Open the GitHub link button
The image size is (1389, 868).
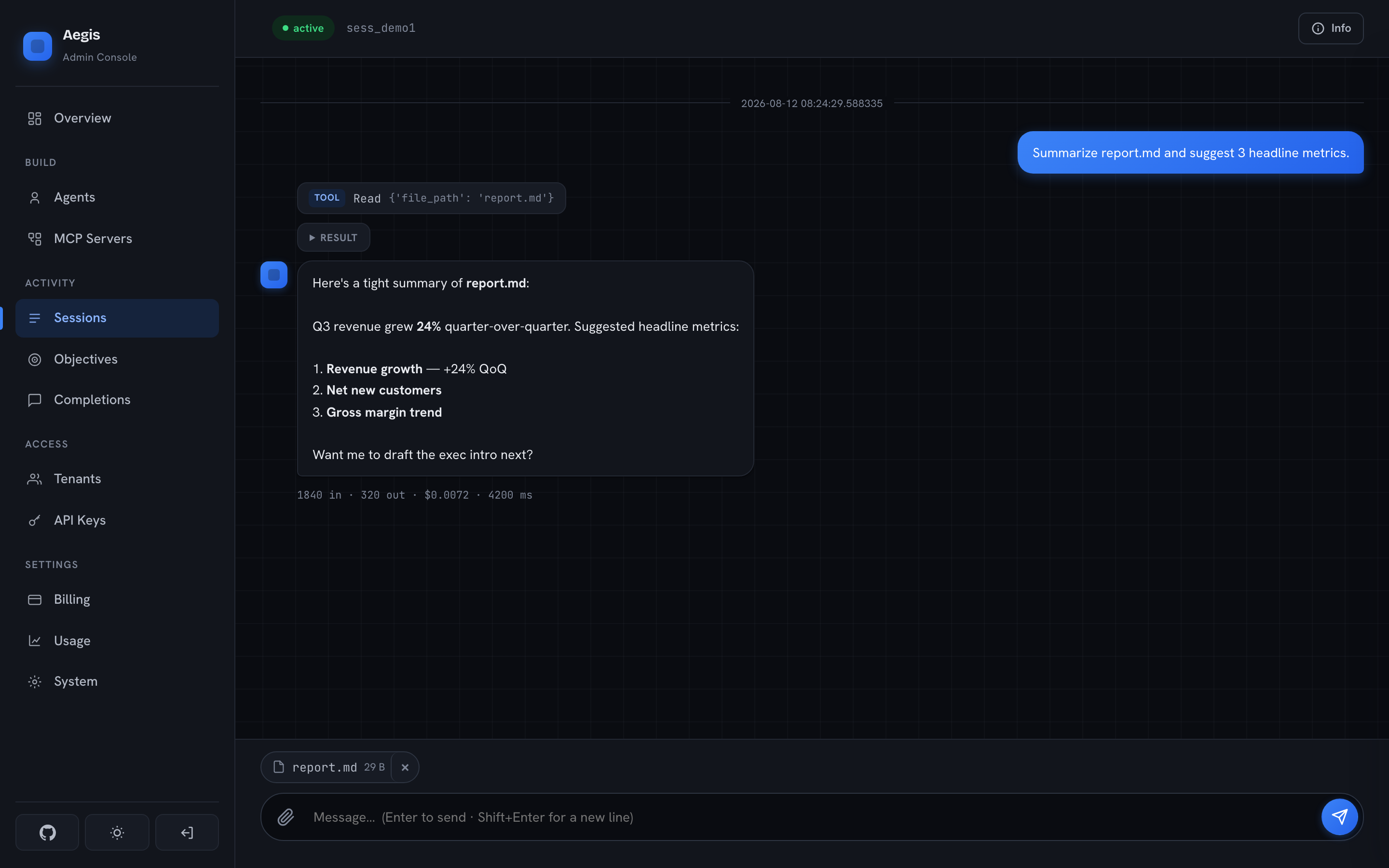pos(47,832)
